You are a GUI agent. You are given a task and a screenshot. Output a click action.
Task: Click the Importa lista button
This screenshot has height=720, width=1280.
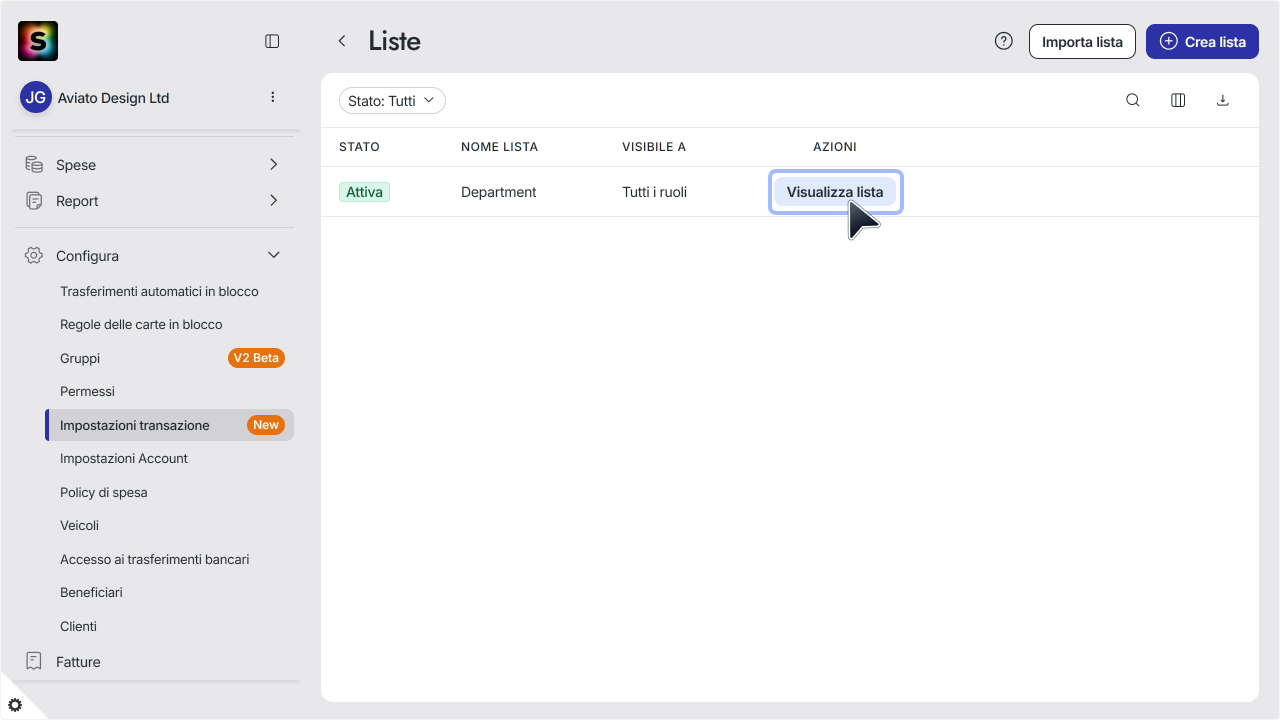(1082, 42)
